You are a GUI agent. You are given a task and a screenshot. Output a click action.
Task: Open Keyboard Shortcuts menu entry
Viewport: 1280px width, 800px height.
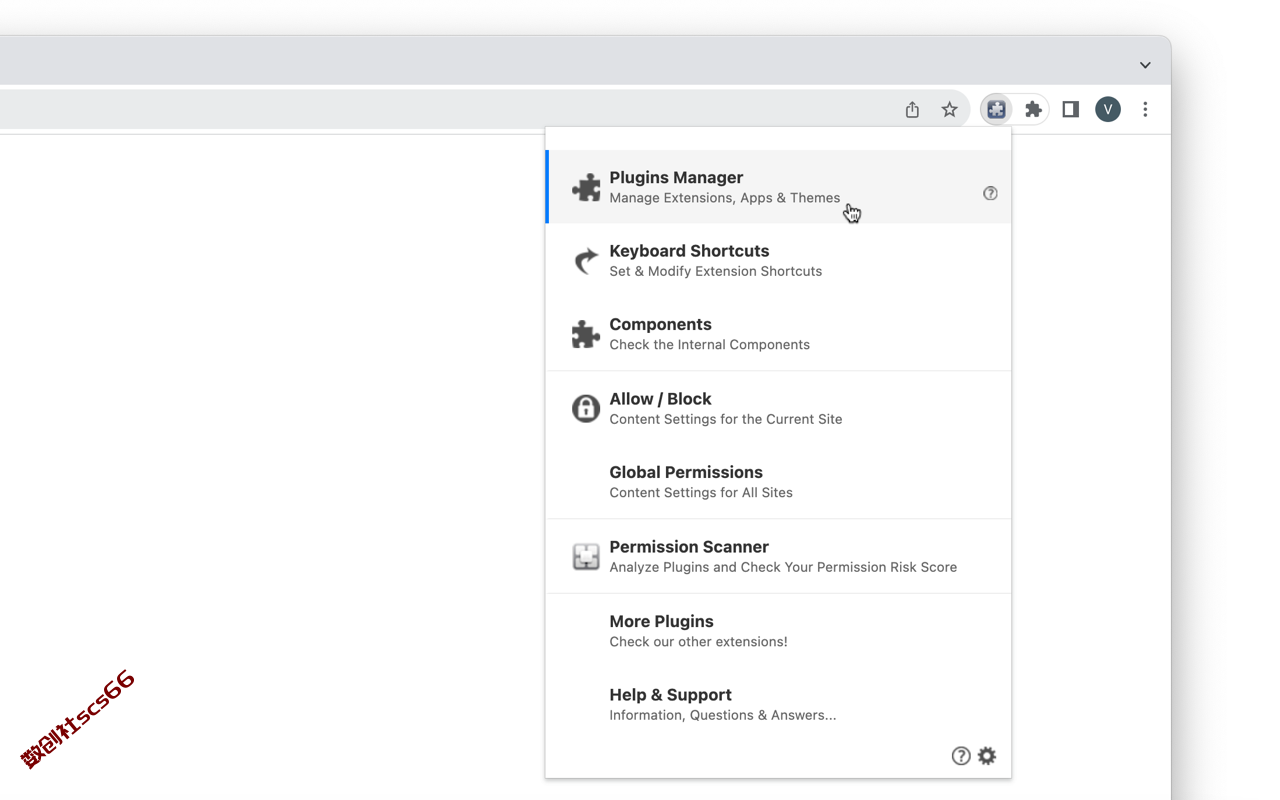(778, 260)
